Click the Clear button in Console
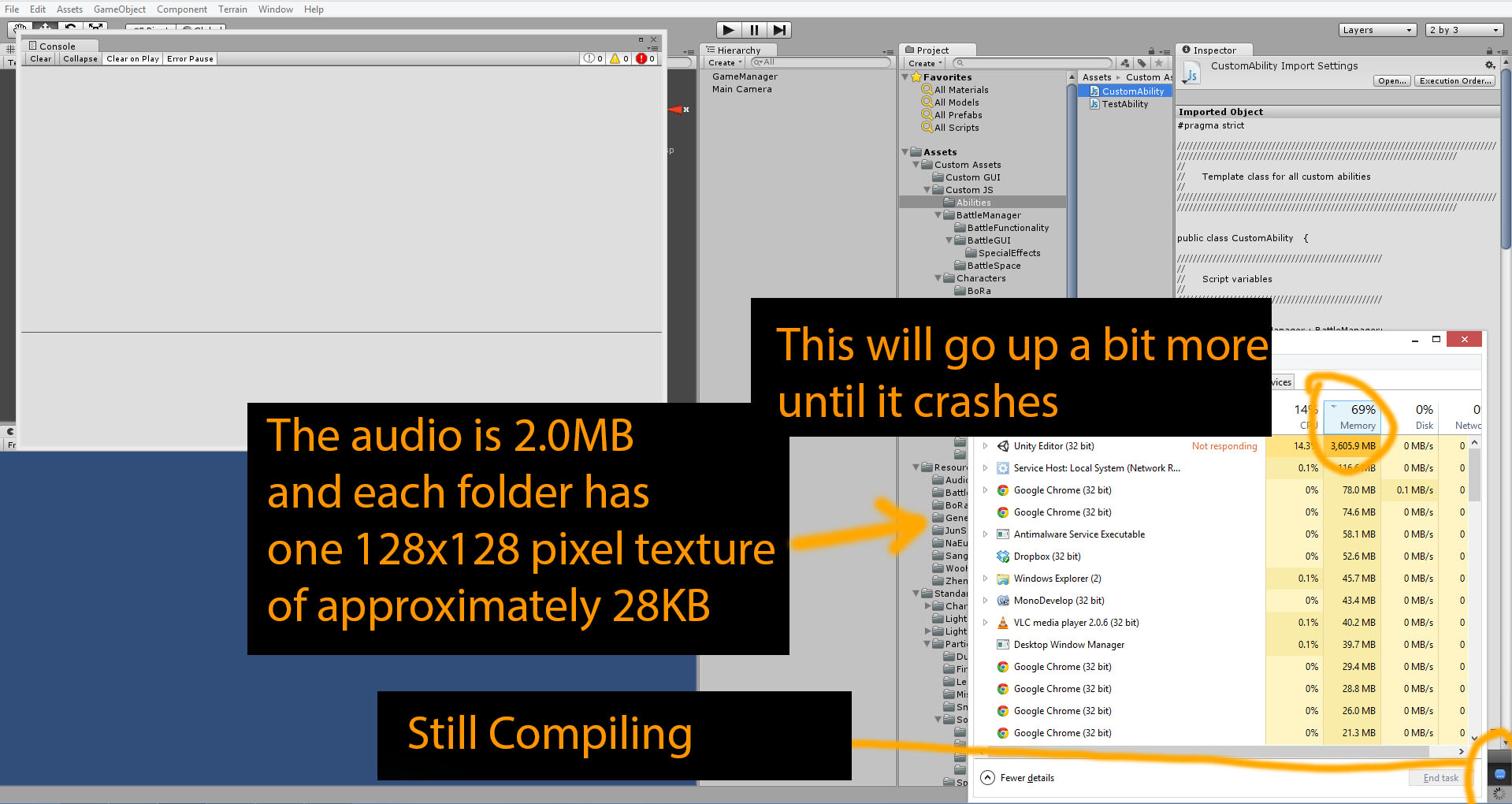1512x804 pixels. coord(40,58)
